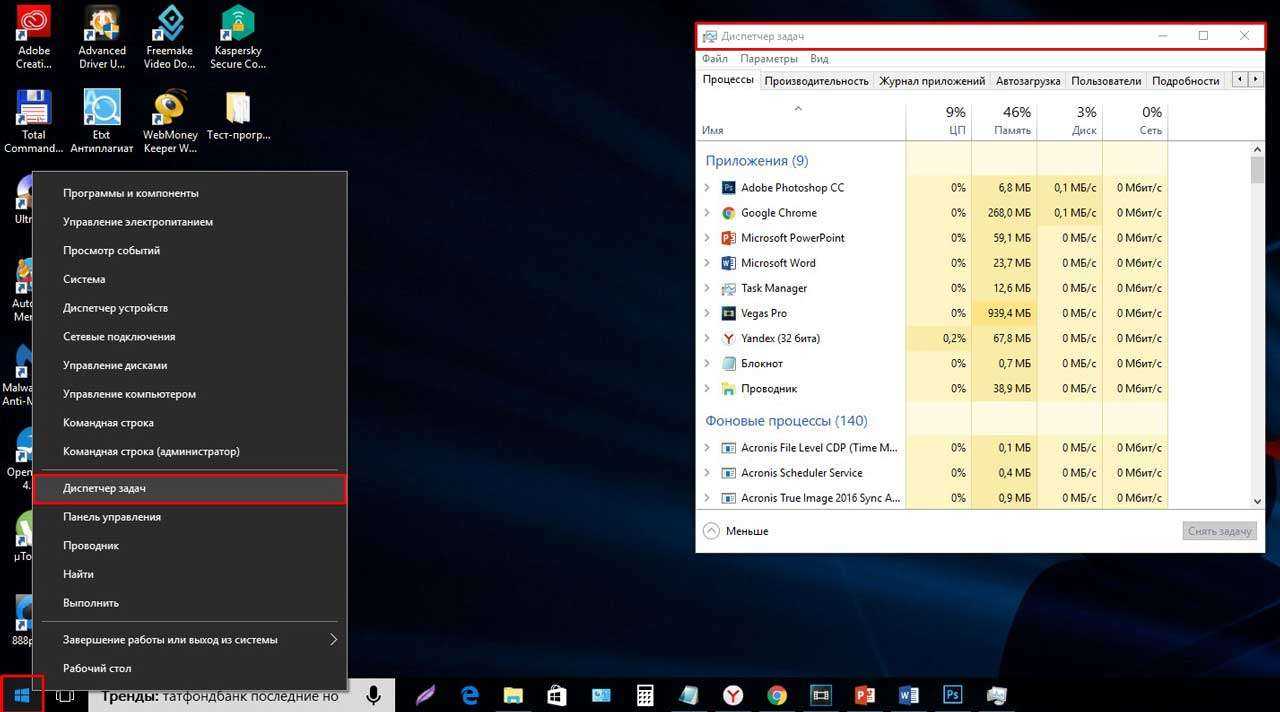Open the Автозагрузка tab
This screenshot has width=1280, height=712.
tap(1028, 80)
